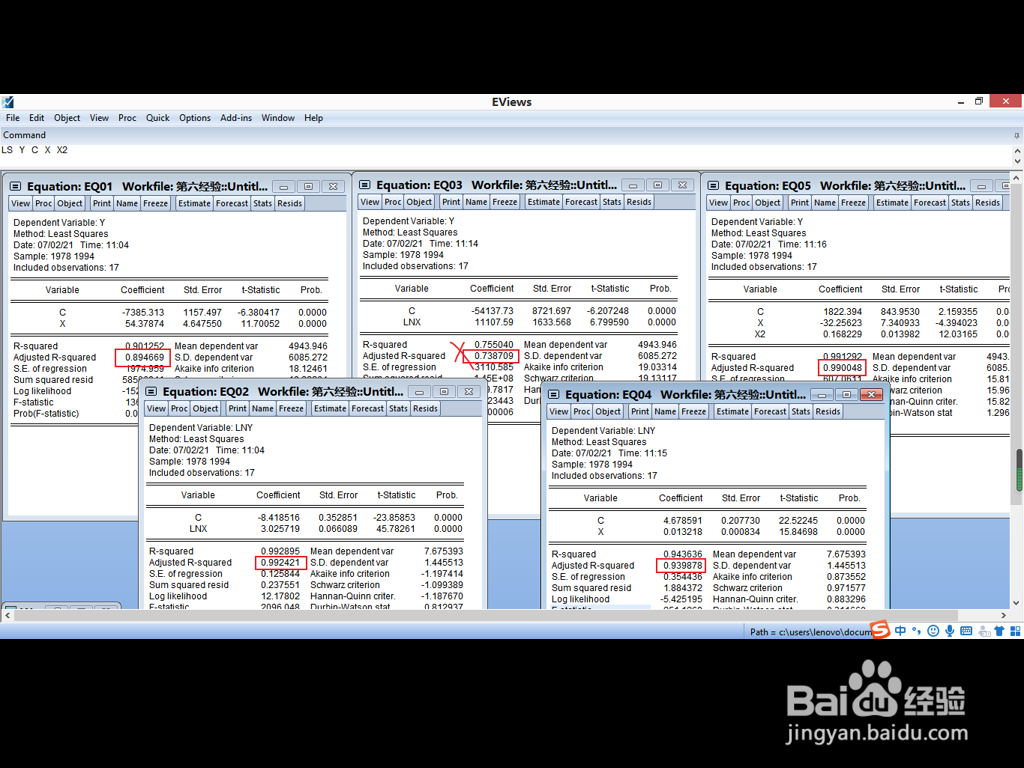
Task: Click workspace vertical scrollbar down arrow
Action: click(x=1016, y=603)
